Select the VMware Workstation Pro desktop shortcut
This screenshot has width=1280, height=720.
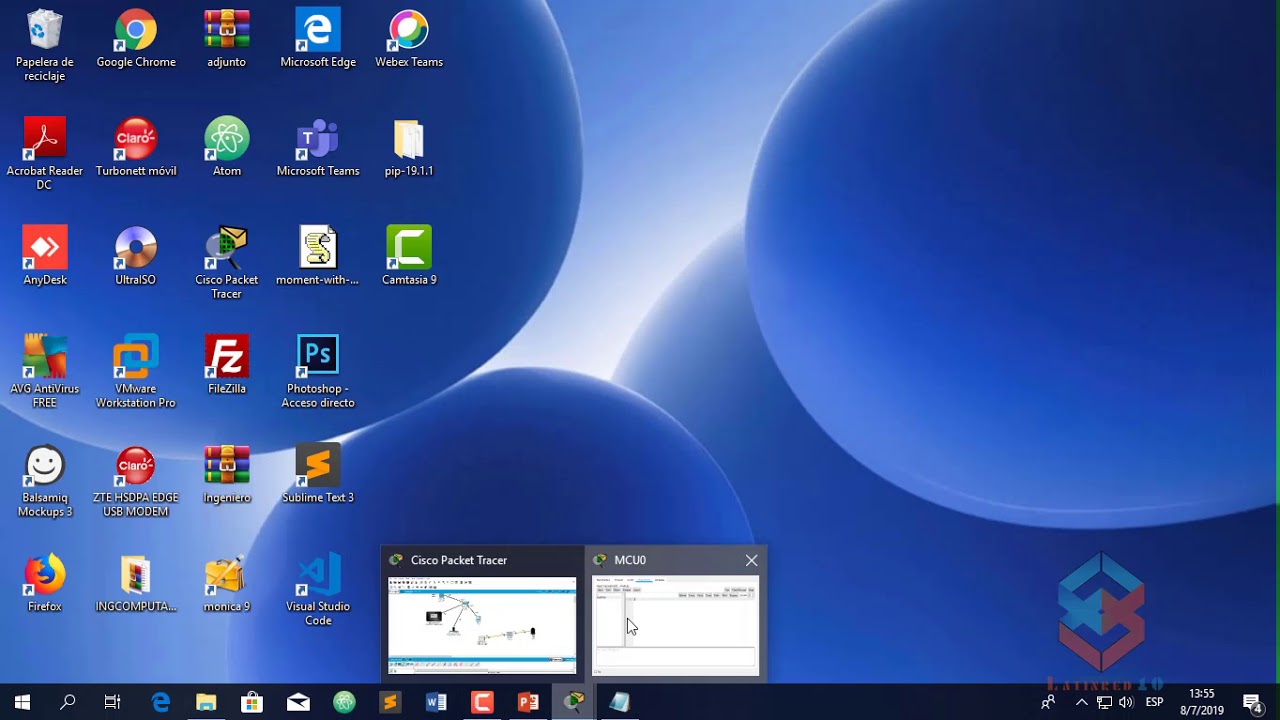click(x=136, y=373)
